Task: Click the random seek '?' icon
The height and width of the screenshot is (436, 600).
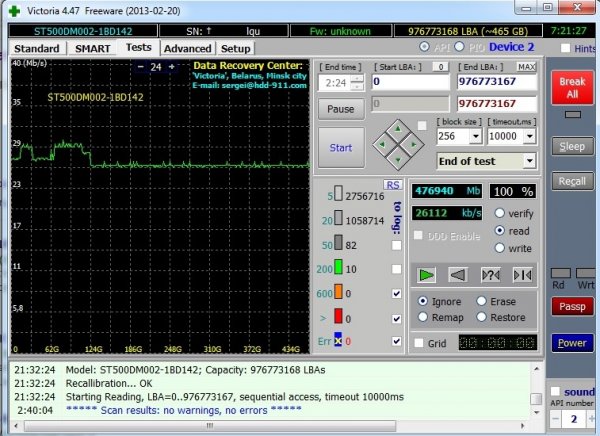Action: pyautogui.click(x=490, y=274)
